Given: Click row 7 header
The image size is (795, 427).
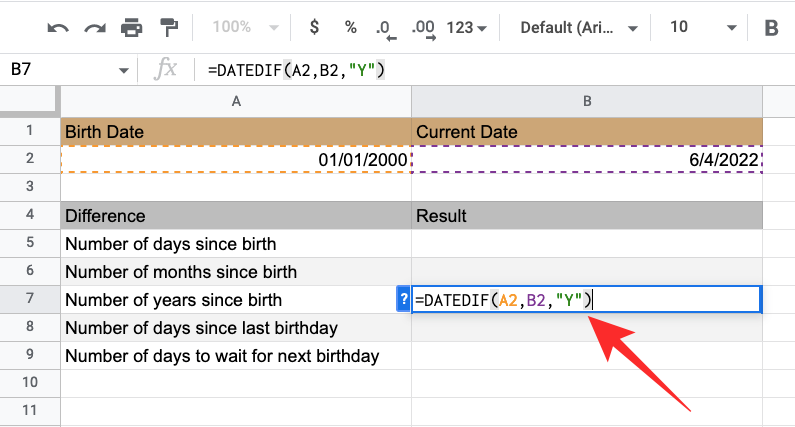Looking at the screenshot, I should coord(30,299).
